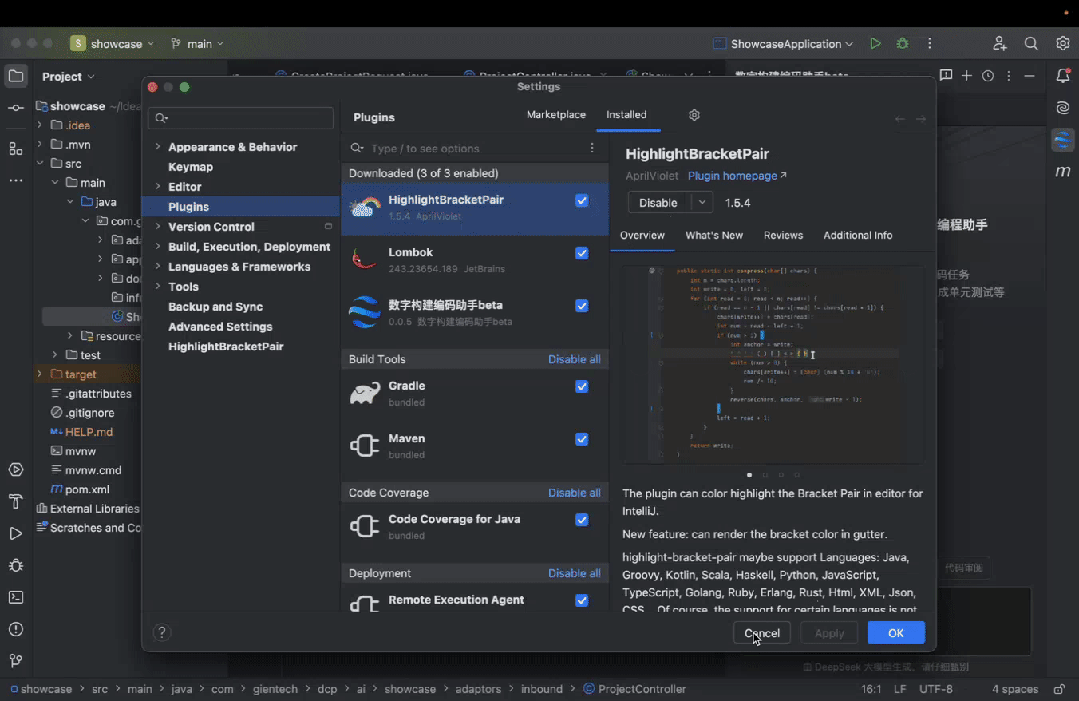Expand the target folder in project tree
This screenshot has height=701, width=1079.
(39, 374)
